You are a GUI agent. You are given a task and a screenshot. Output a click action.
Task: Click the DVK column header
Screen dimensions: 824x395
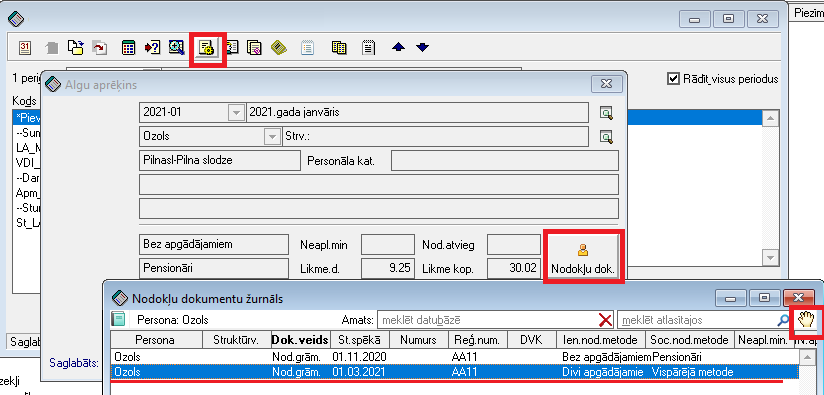[x=532, y=340]
